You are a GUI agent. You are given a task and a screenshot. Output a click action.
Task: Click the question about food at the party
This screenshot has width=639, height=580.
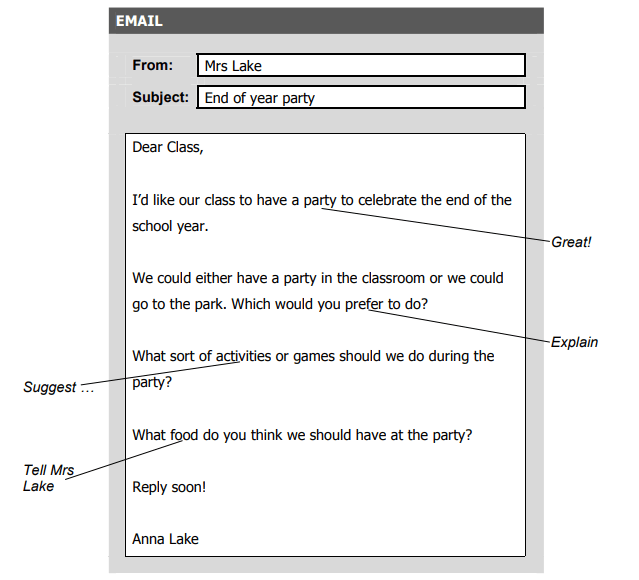302,435
